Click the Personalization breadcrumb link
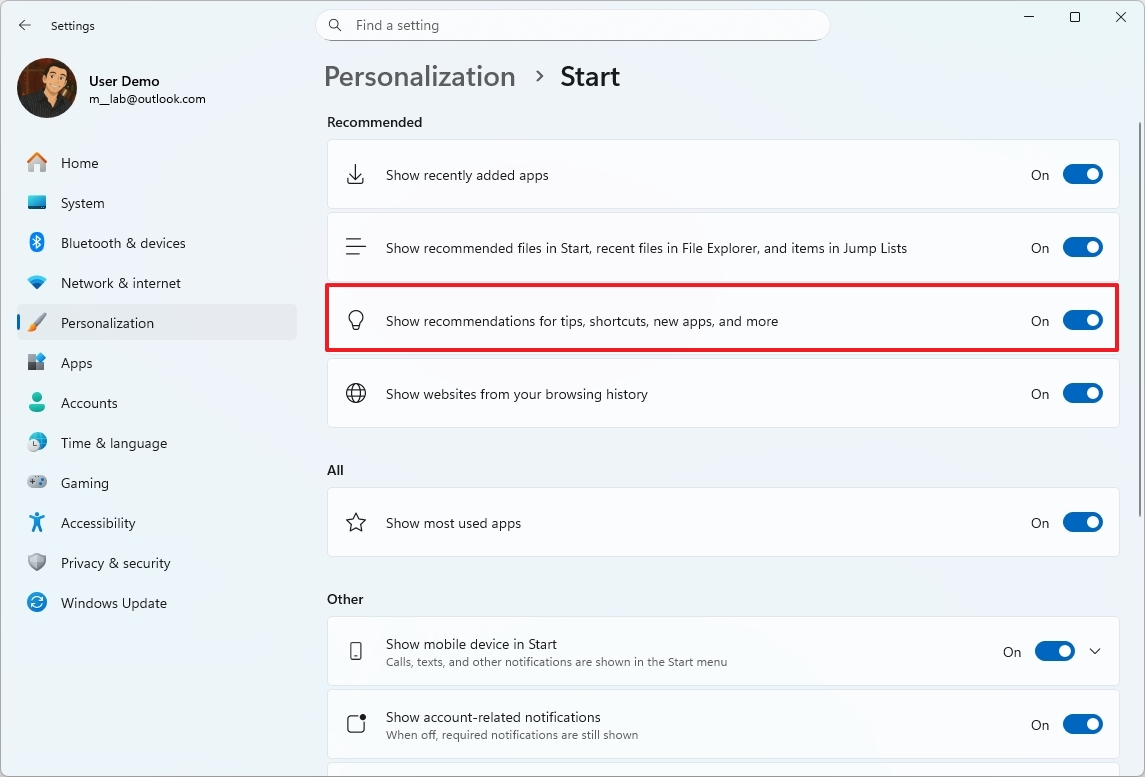The image size is (1145, 777). (420, 77)
